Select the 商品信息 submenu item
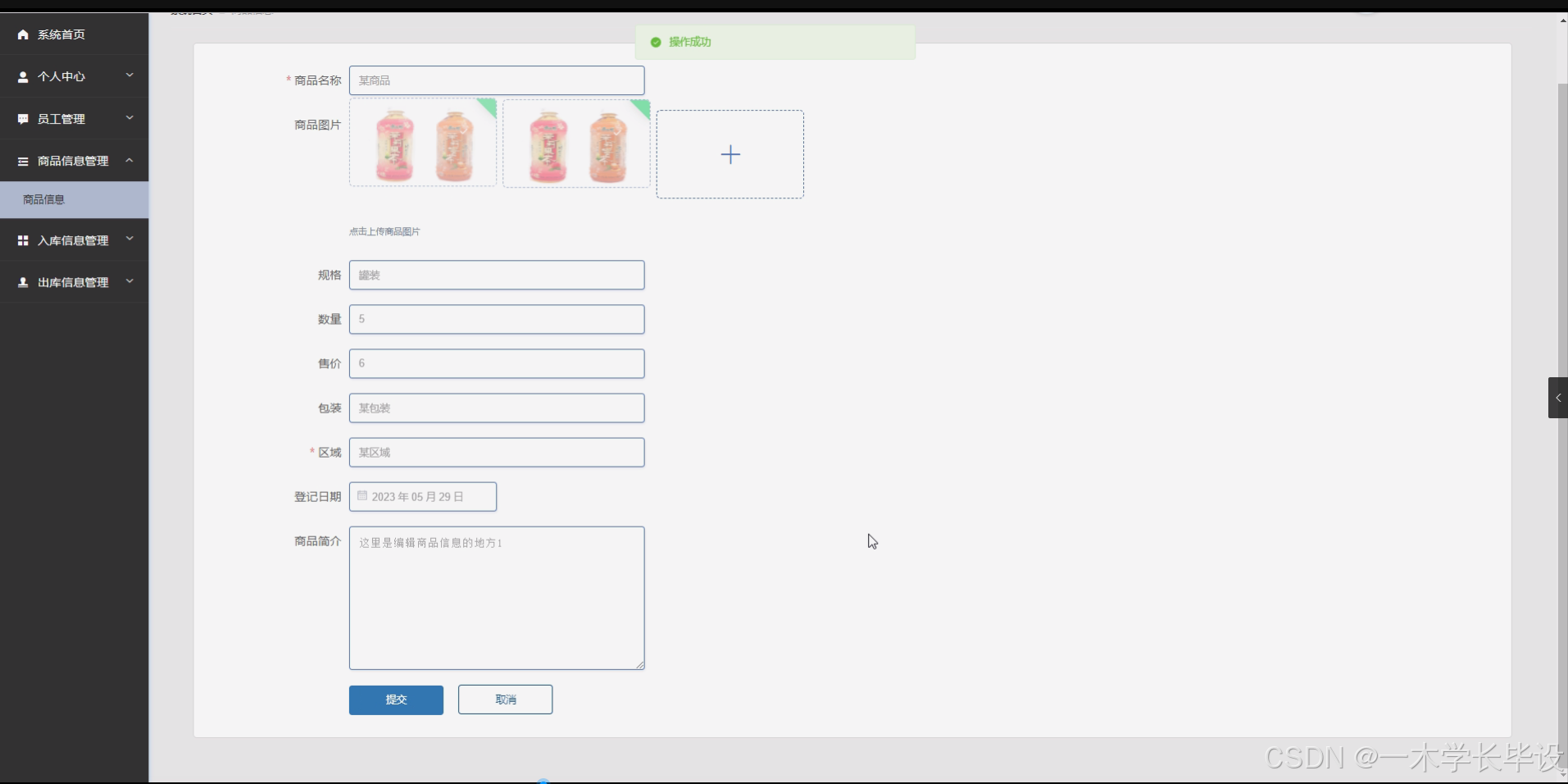Image resolution: width=1568 pixels, height=784 pixels. (x=74, y=199)
